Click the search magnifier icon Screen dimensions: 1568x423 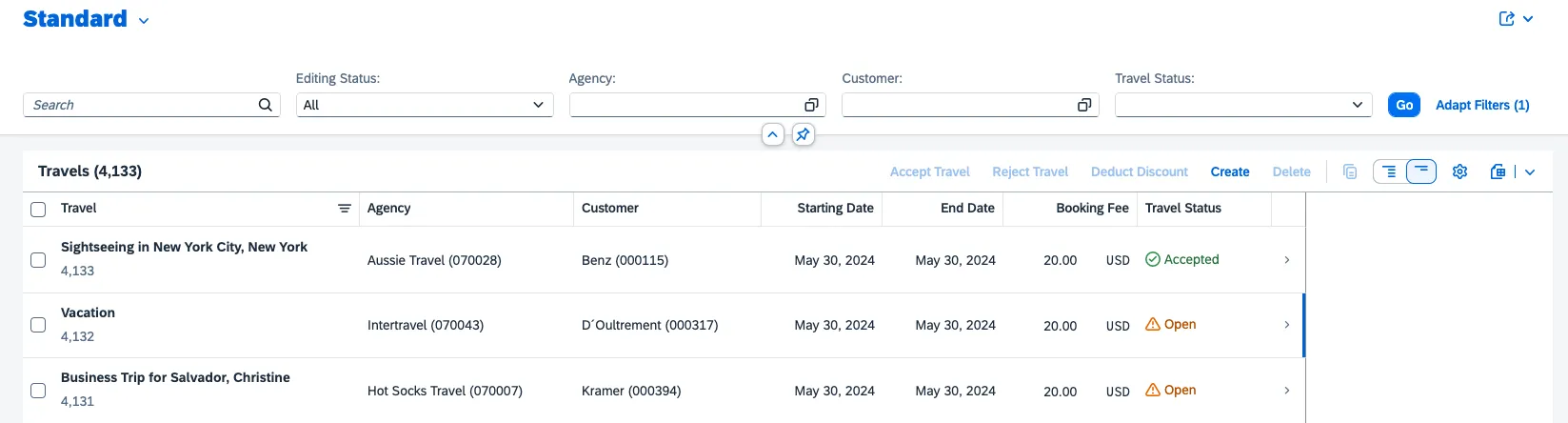(x=266, y=105)
